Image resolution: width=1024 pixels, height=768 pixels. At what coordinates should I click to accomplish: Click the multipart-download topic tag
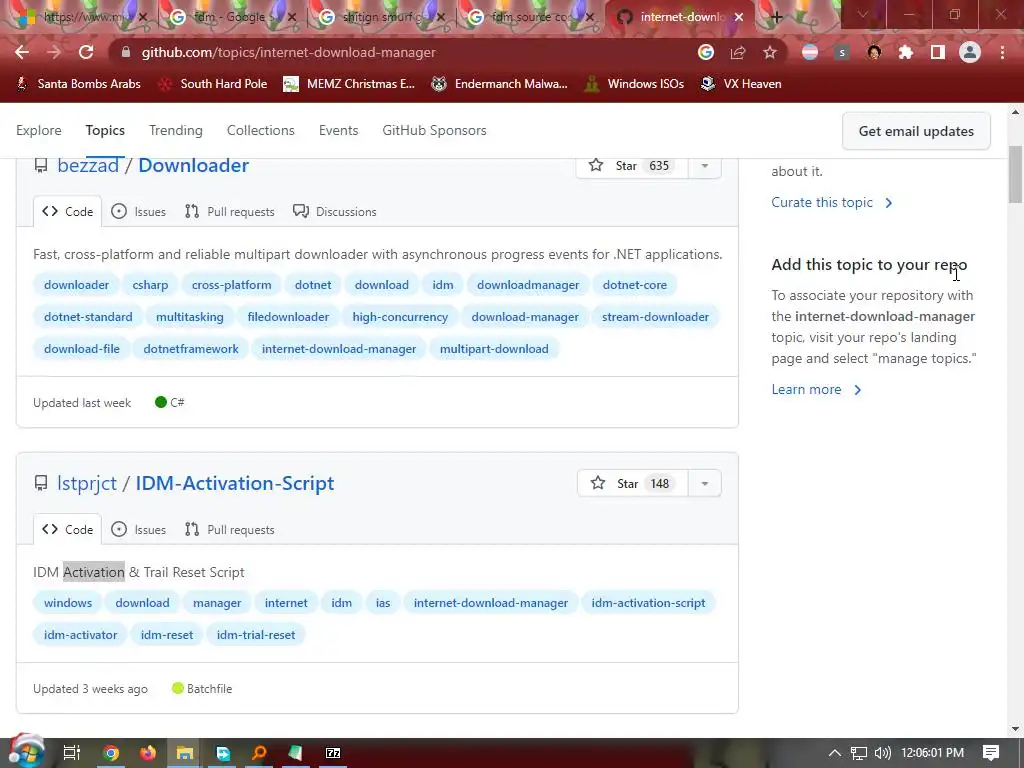[494, 349]
